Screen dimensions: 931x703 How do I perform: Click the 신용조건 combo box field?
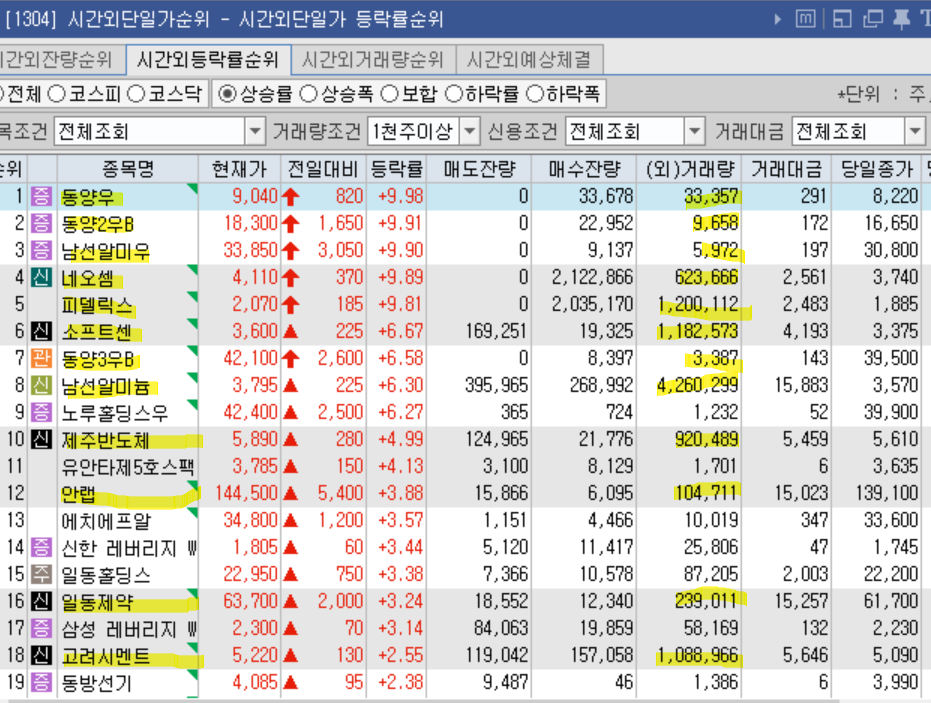(635, 131)
